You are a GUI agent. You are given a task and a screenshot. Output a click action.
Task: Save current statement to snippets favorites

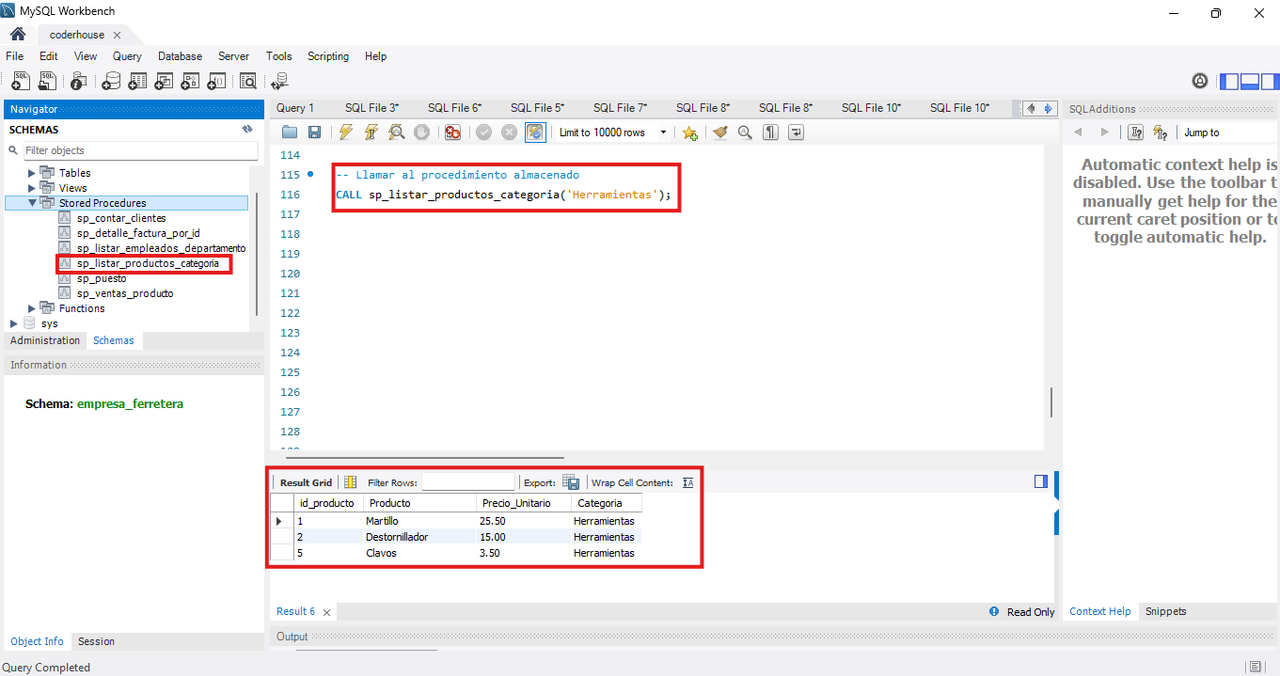click(689, 132)
